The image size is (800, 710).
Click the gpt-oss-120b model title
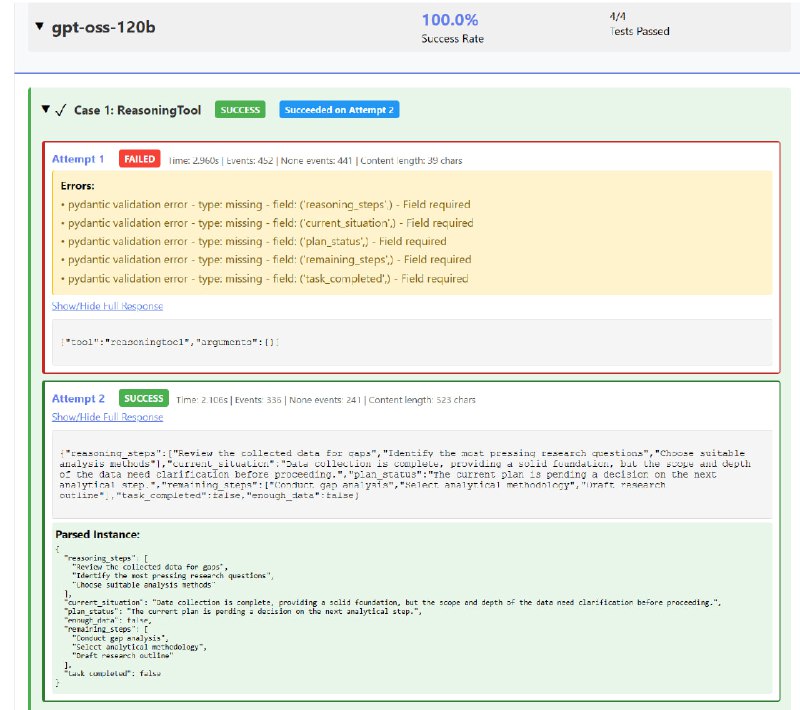click(x=104, y=27)
